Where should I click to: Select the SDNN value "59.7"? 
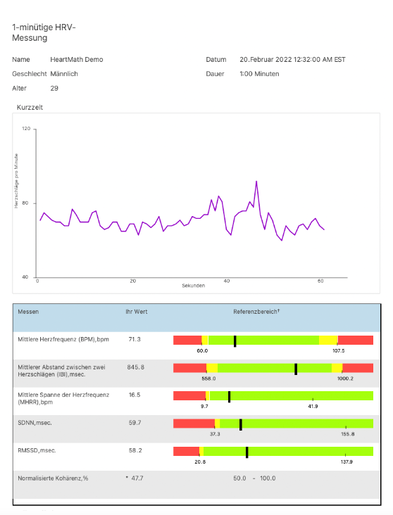[135, 423]
